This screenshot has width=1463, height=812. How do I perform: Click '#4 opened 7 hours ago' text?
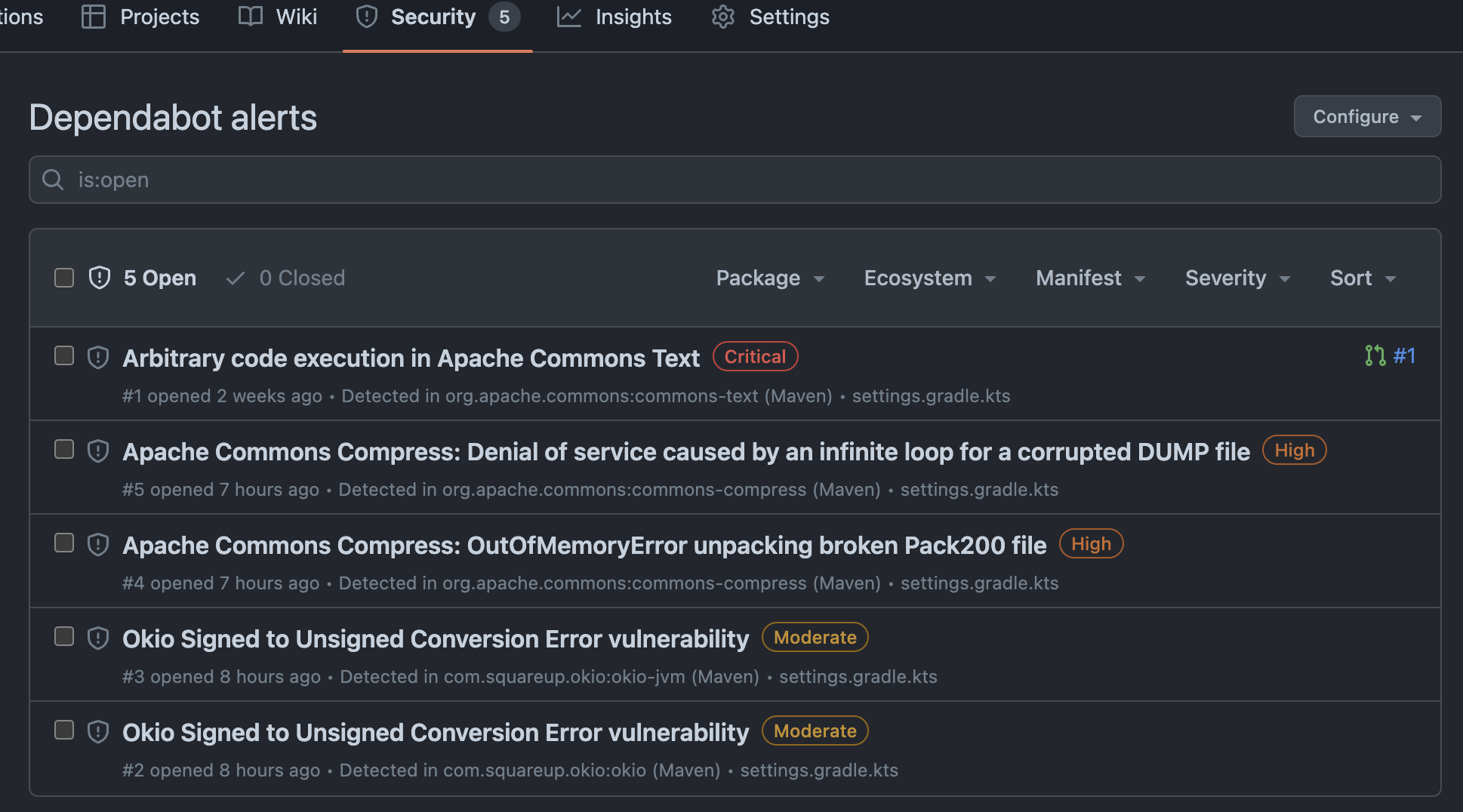220,583
